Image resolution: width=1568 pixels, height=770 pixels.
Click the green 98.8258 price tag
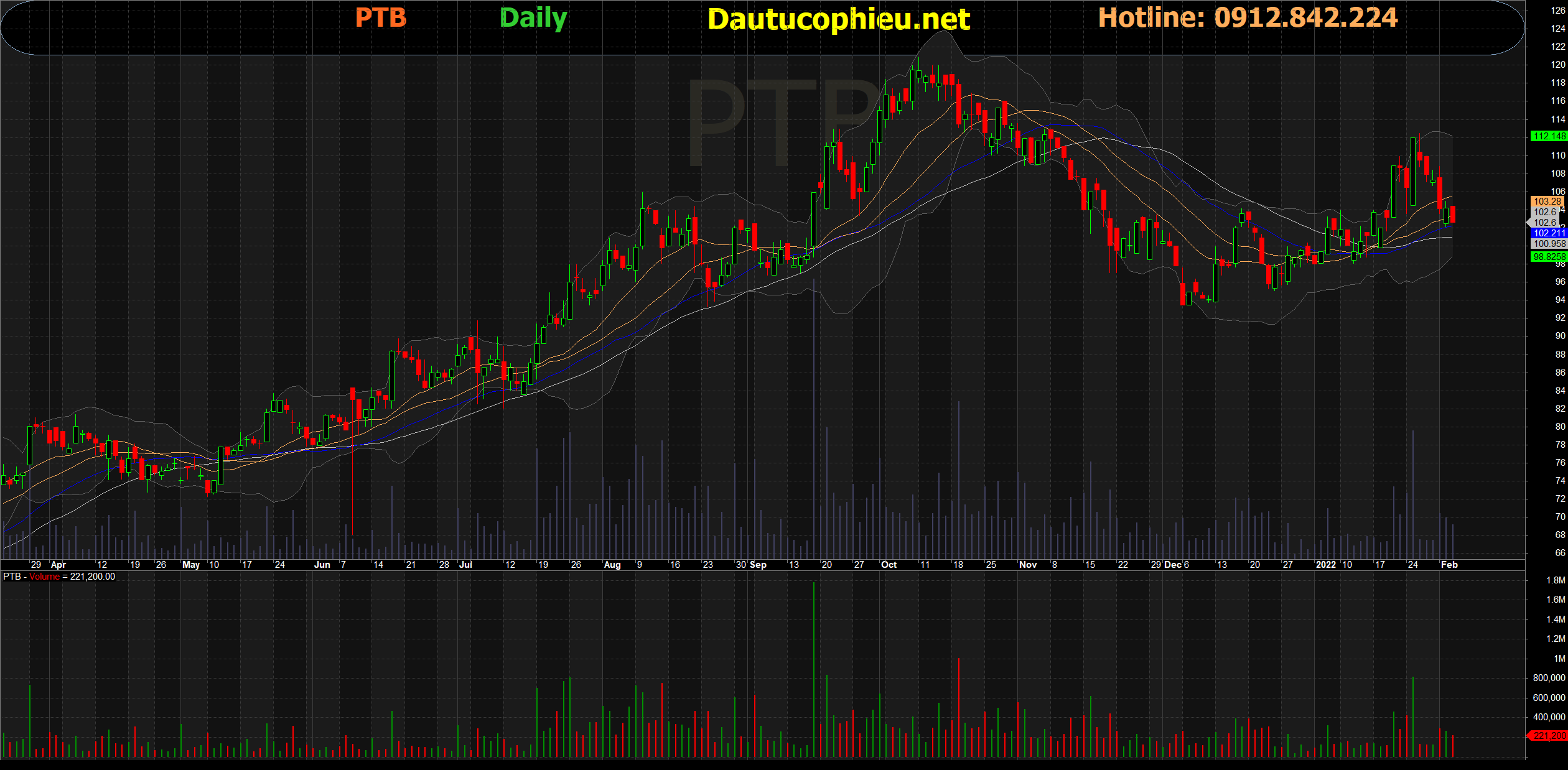pos(1548,257)
